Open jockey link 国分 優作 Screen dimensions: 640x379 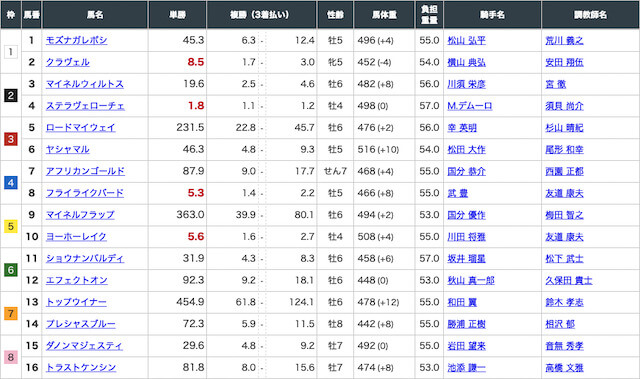[466, 215]
